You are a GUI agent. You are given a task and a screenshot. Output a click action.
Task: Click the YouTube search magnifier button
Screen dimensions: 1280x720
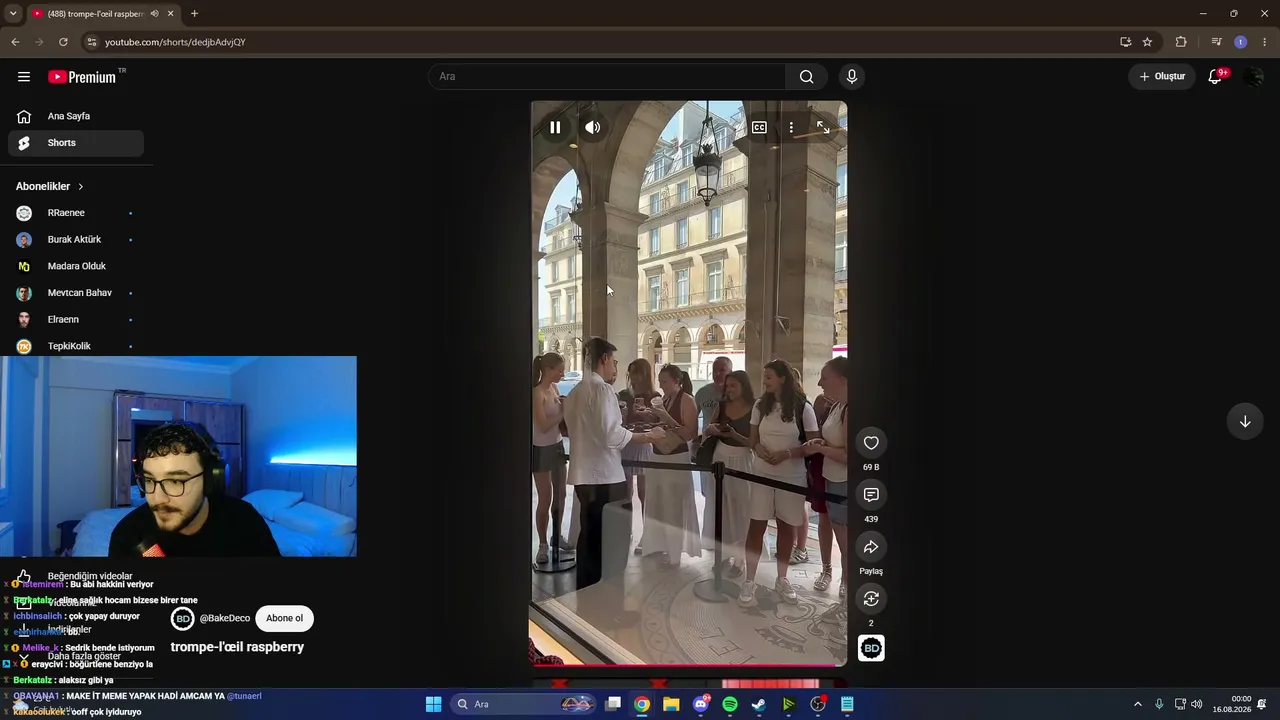807,77
